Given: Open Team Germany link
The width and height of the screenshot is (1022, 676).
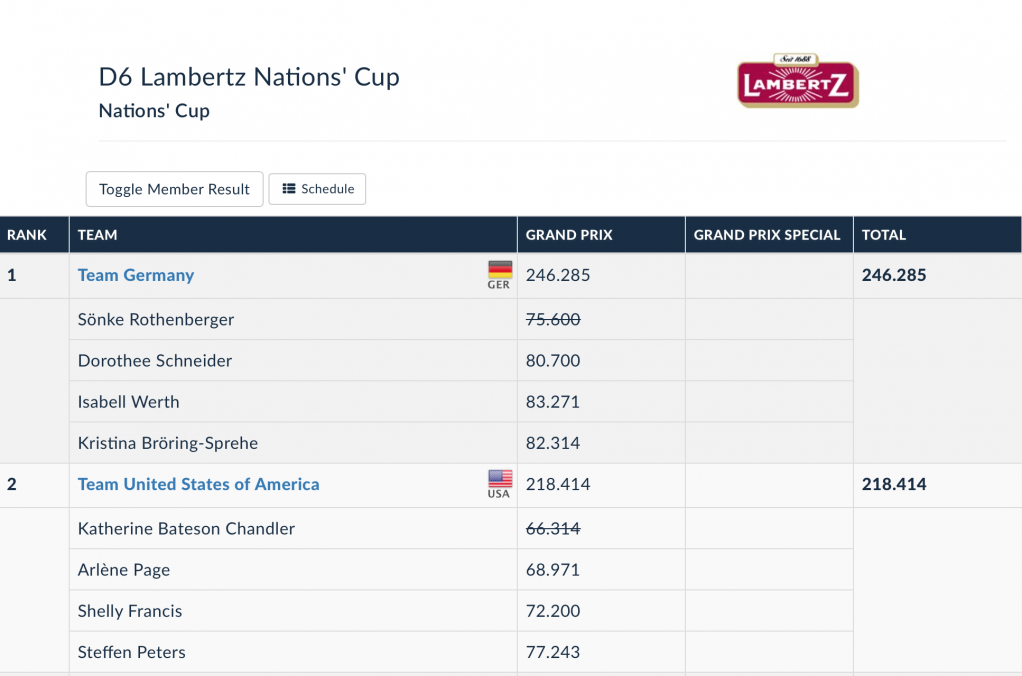Looking at the screenshot, I should click(136, 275).
